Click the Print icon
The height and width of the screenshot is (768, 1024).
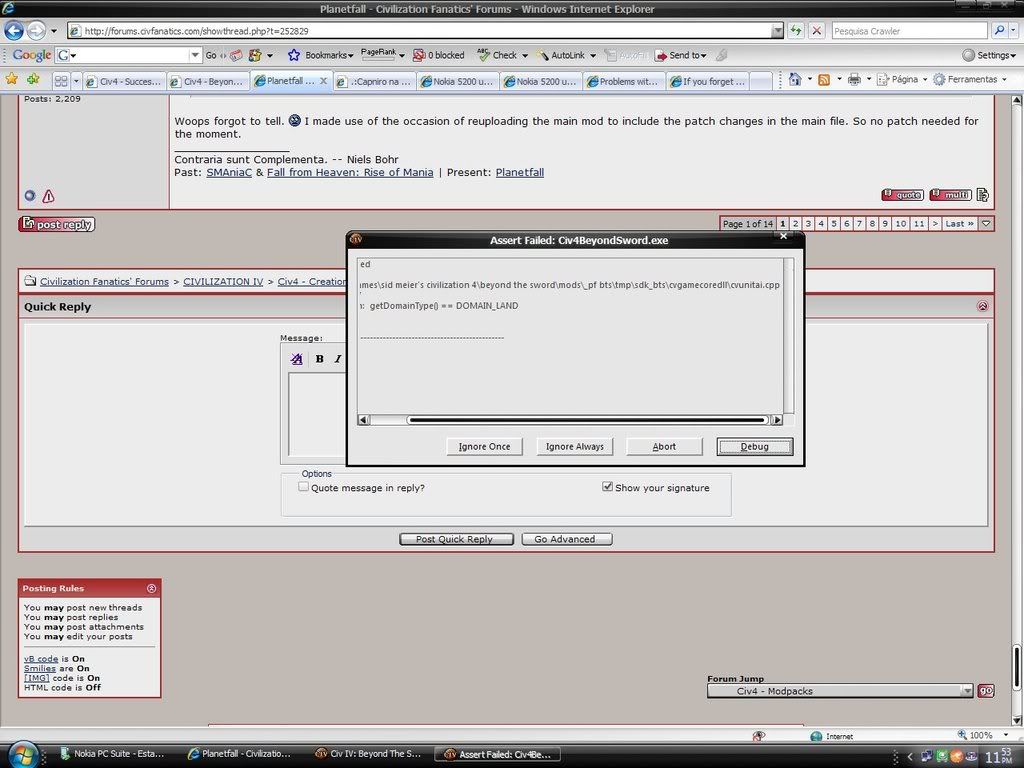[854, 80]
